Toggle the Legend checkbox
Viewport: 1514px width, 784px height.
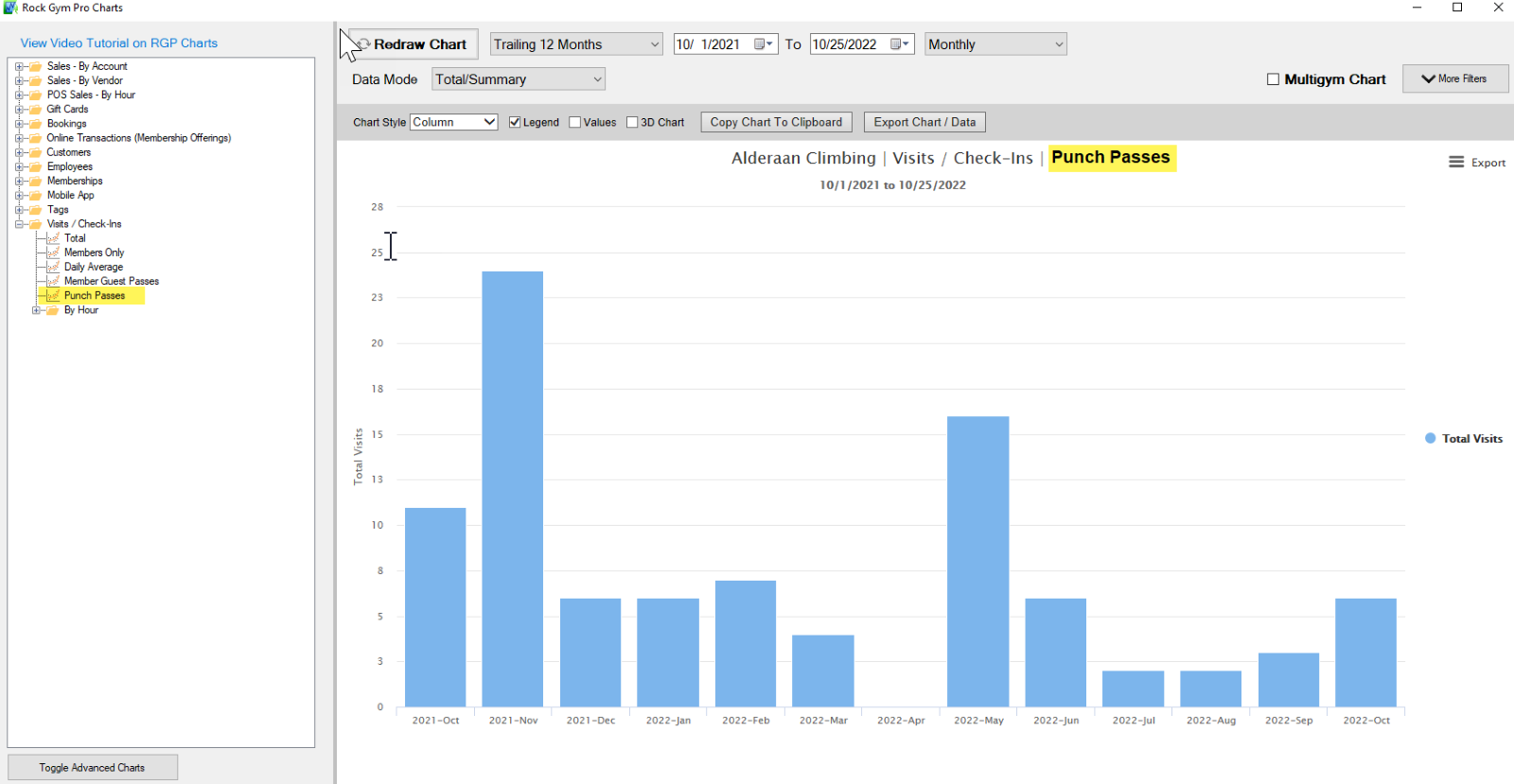(x=515, y=122)
